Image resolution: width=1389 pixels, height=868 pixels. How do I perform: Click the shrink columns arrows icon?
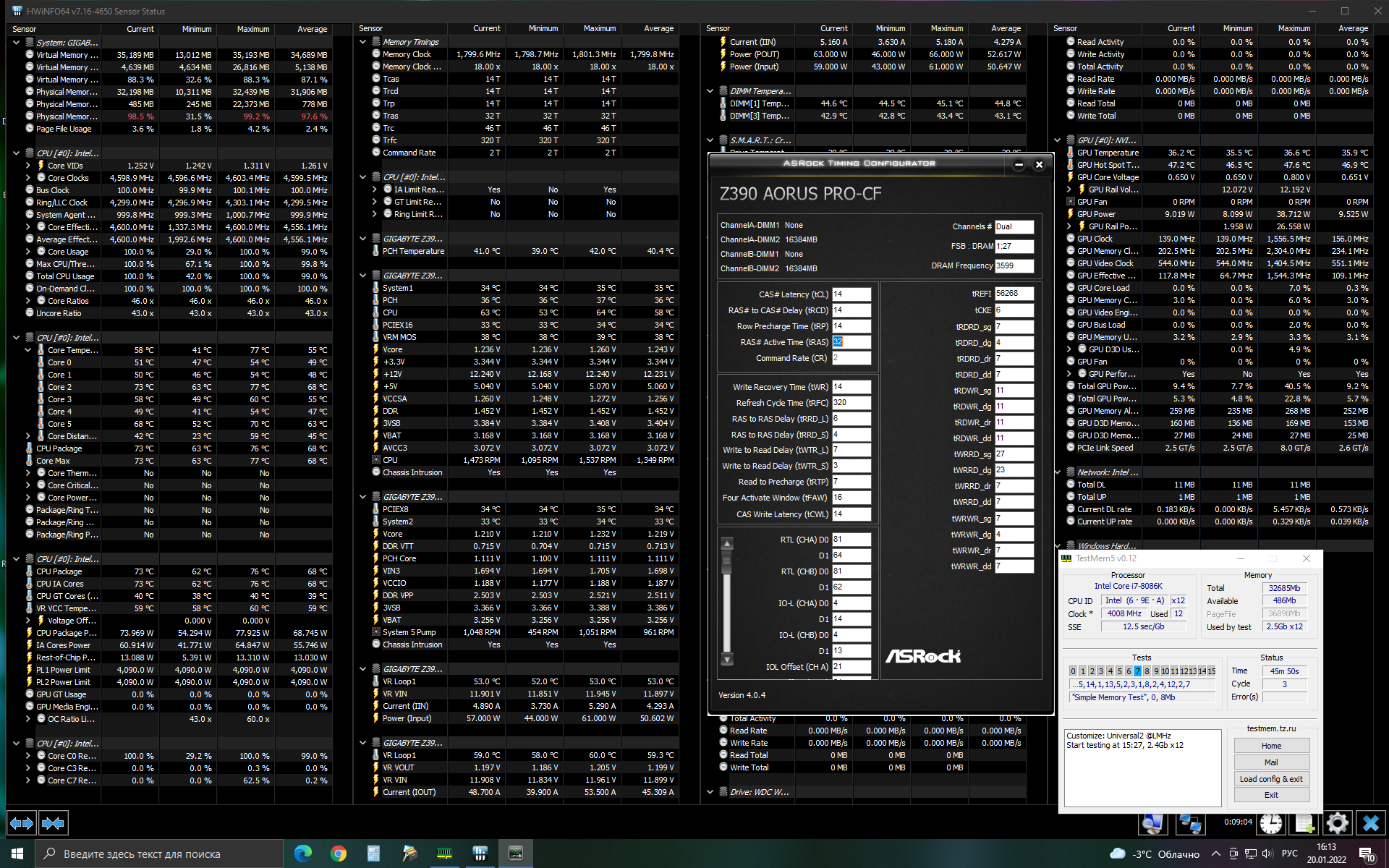tap(53, 823)
